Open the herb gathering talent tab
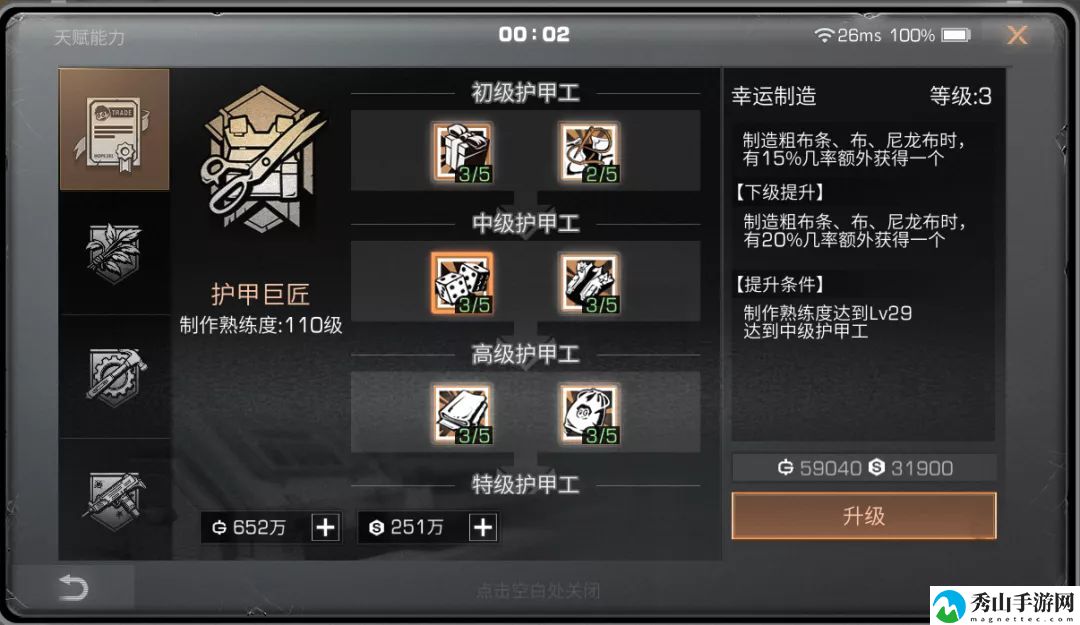This screenshot has width=1080, height=625. 114,253
